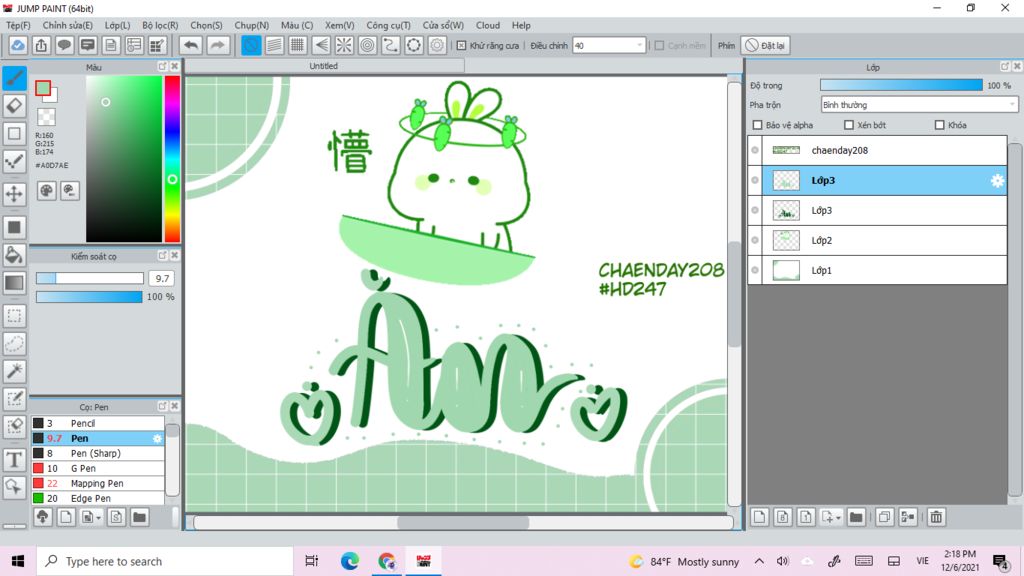Enable vanishing point snap
The height and width of the screenshot is (576, 1024).
(x=321, y=45)
